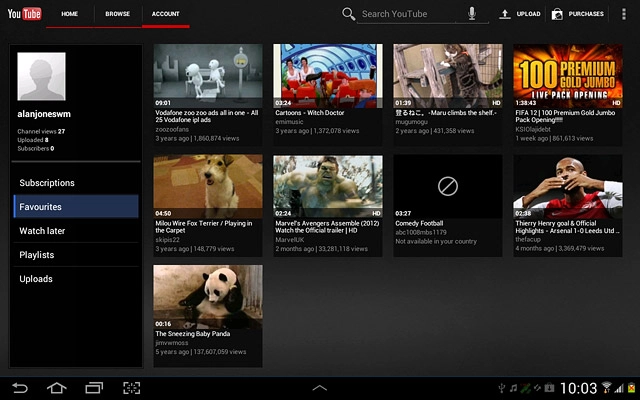Open Subscriptions in the sidebar
Viewport: 640px width, 400px height.
[x=47, y=183]
